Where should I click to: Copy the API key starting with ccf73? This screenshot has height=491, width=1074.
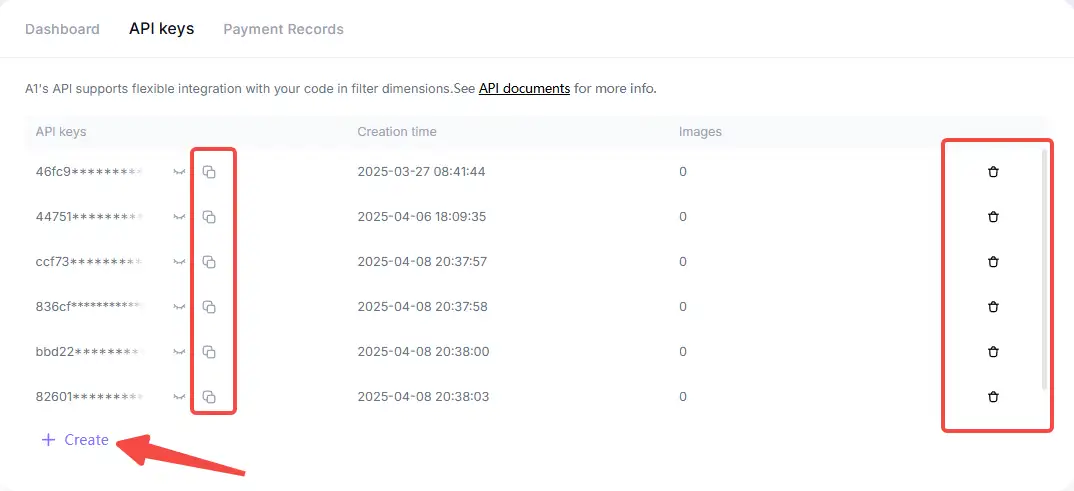point(209,262)
